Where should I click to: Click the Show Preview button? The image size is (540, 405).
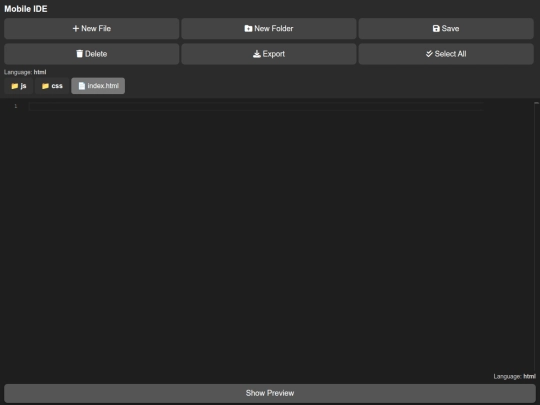tap(270, 393)
